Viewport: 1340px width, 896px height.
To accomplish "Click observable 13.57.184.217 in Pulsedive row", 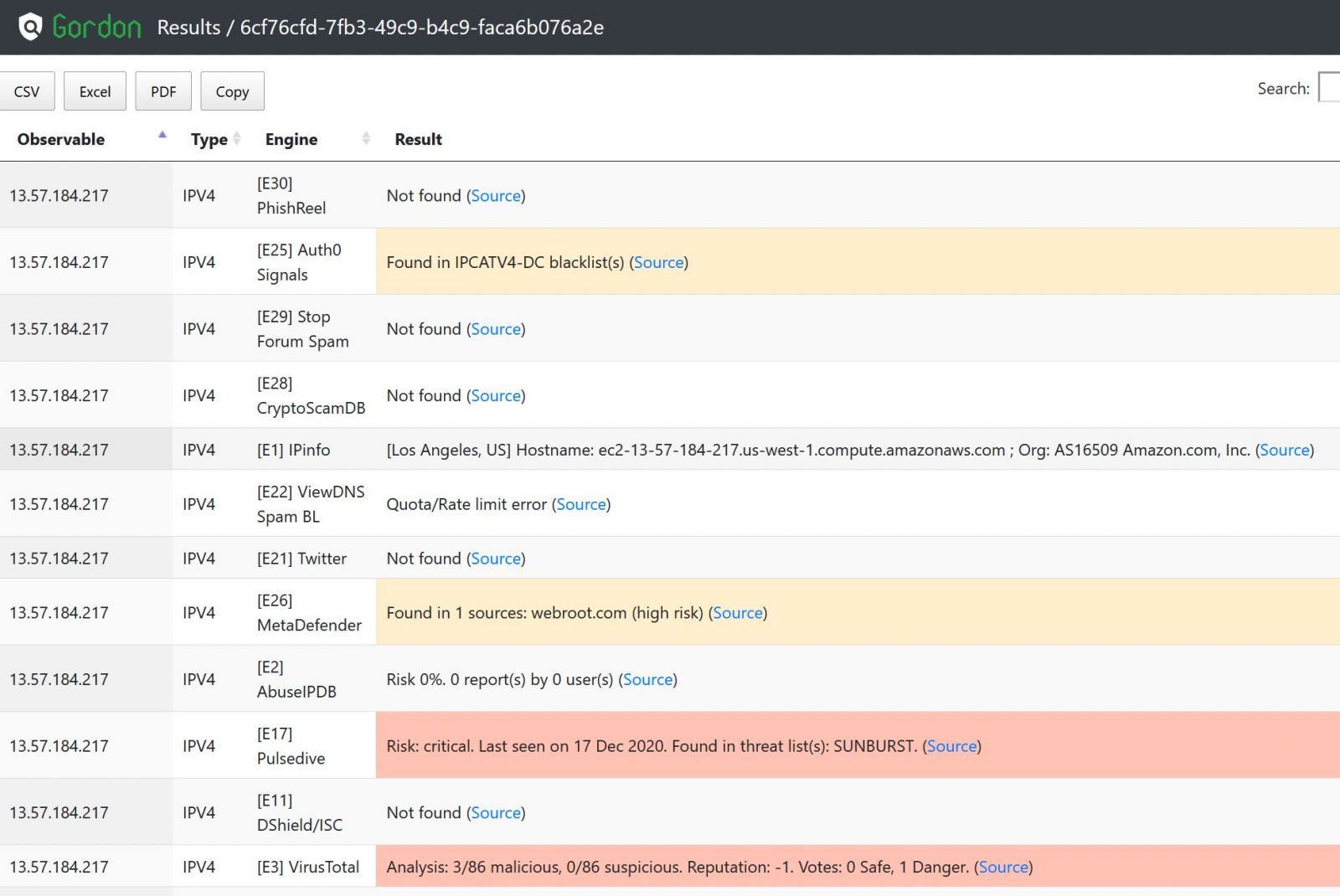I will point(59,746).
